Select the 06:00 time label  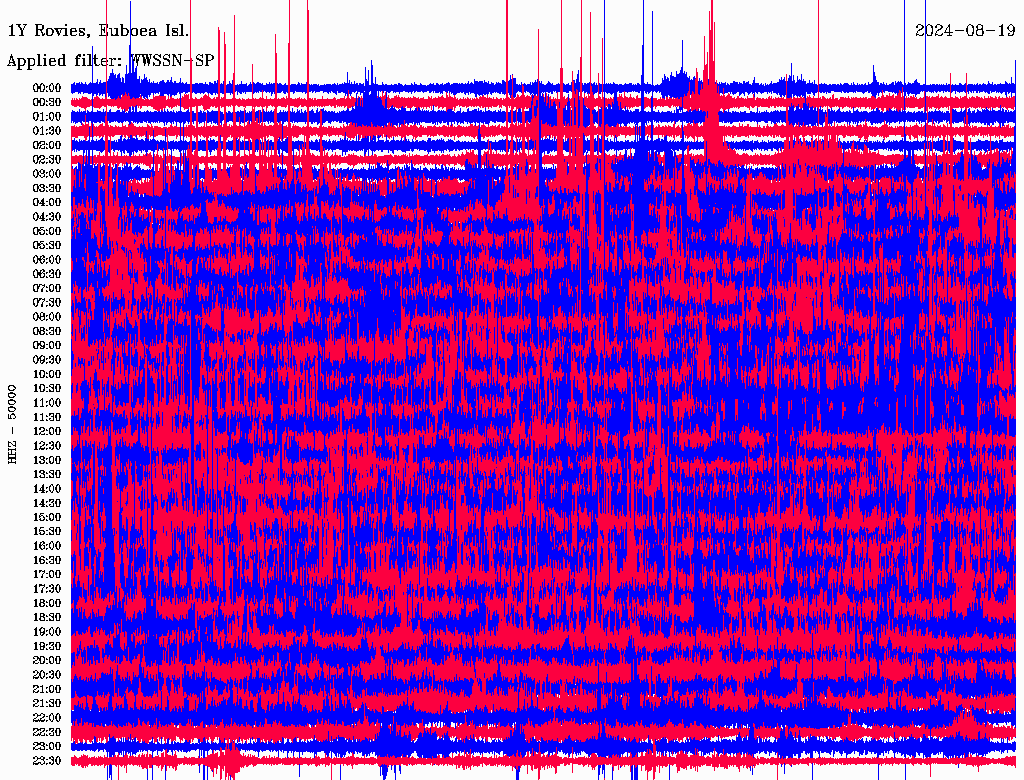47,259
